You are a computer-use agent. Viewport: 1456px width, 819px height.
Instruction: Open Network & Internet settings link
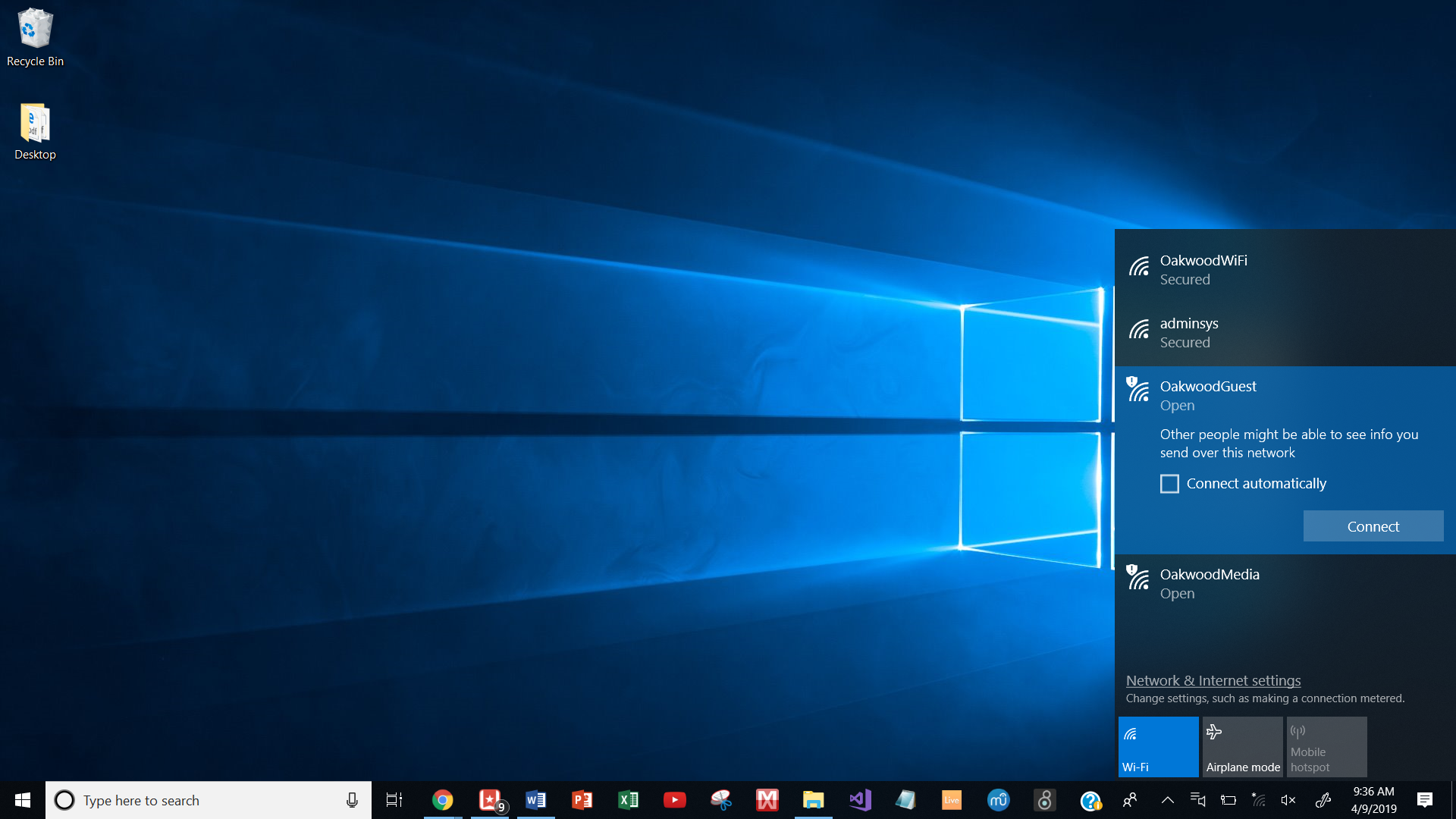point(1213,680)
